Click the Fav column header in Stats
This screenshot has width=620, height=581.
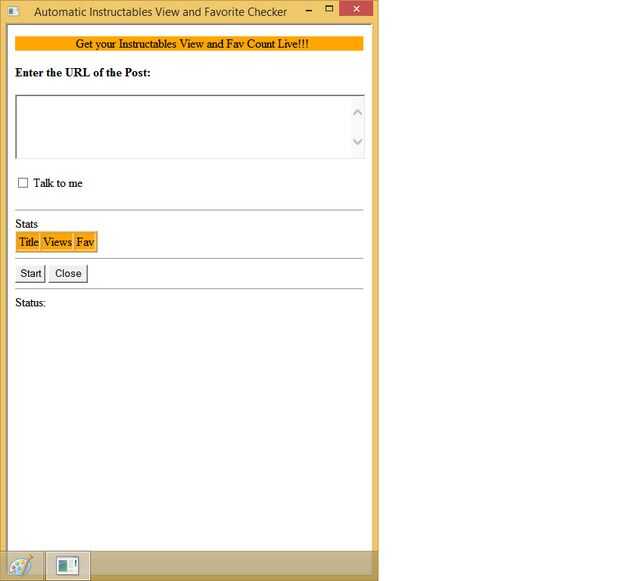point(85,242)
